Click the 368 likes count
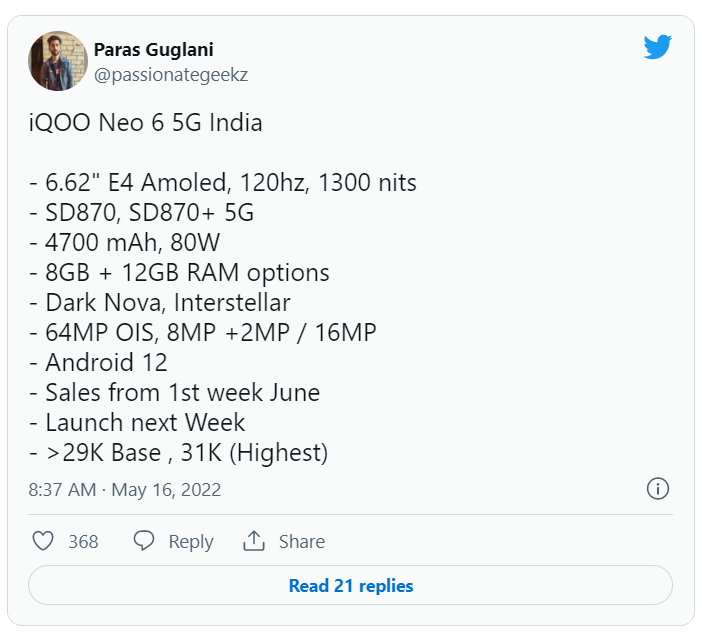The image size is (702, 642). (83, 541)
